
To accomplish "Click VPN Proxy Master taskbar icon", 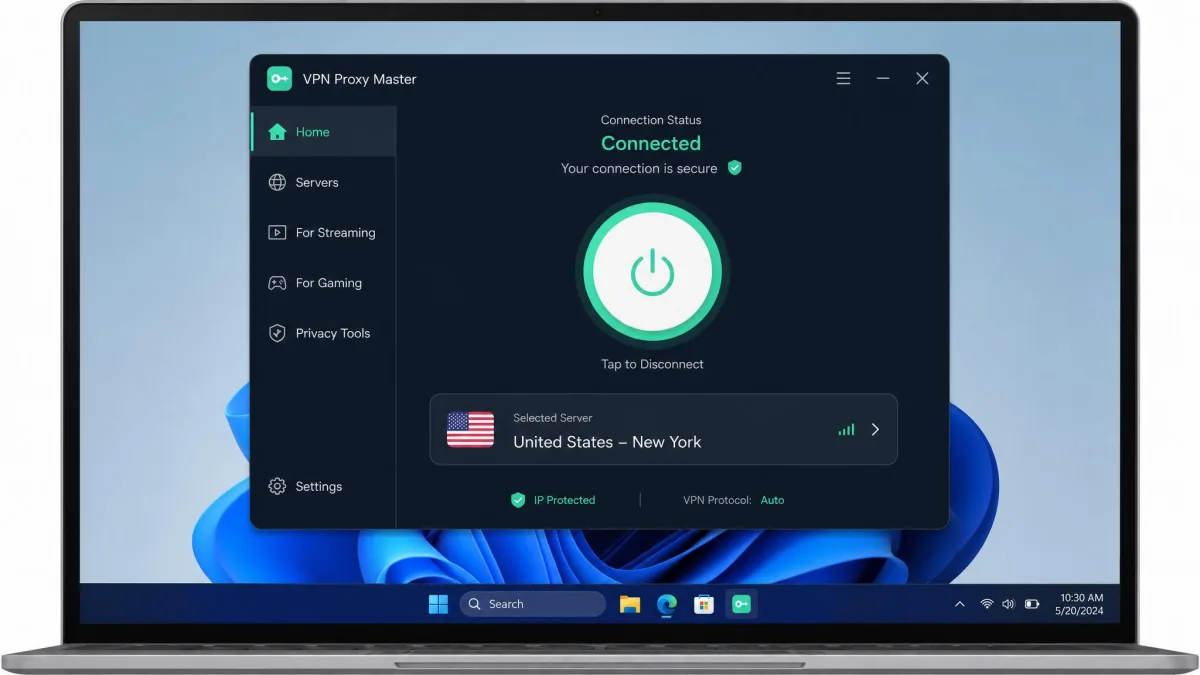I will coord(741,604).
